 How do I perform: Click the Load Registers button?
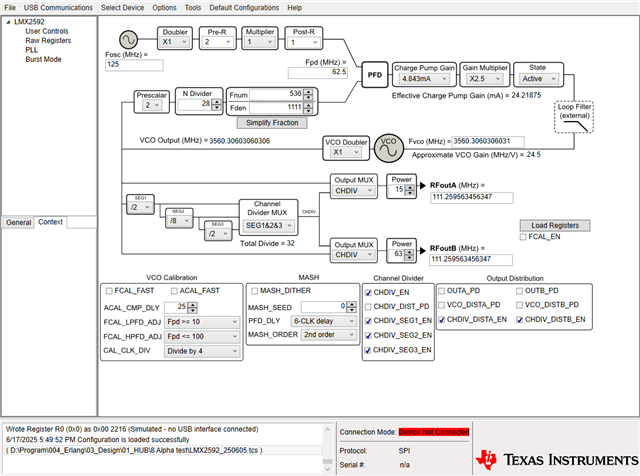(555, 225)
